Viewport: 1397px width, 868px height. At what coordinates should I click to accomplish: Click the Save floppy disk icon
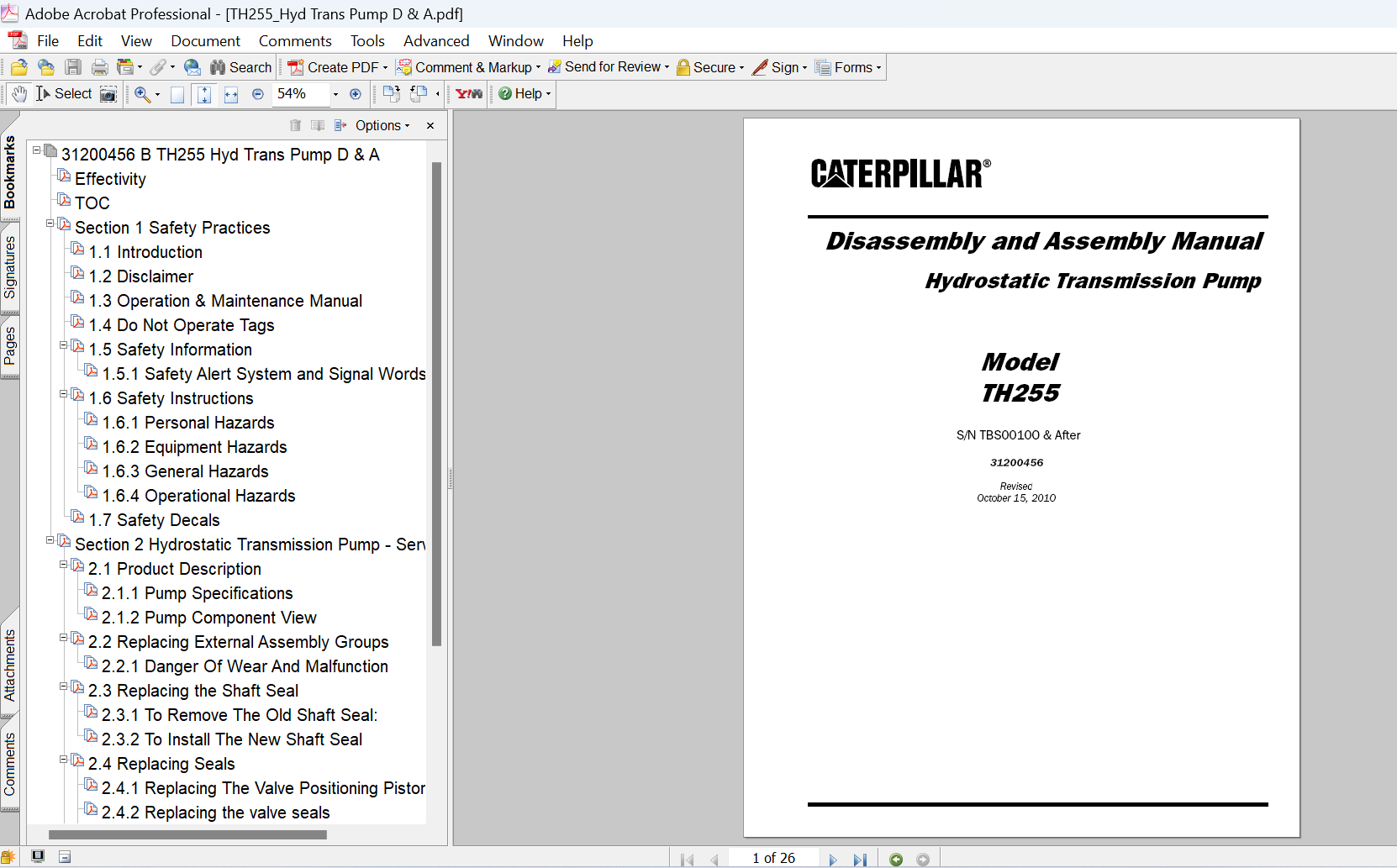[73, 67]
